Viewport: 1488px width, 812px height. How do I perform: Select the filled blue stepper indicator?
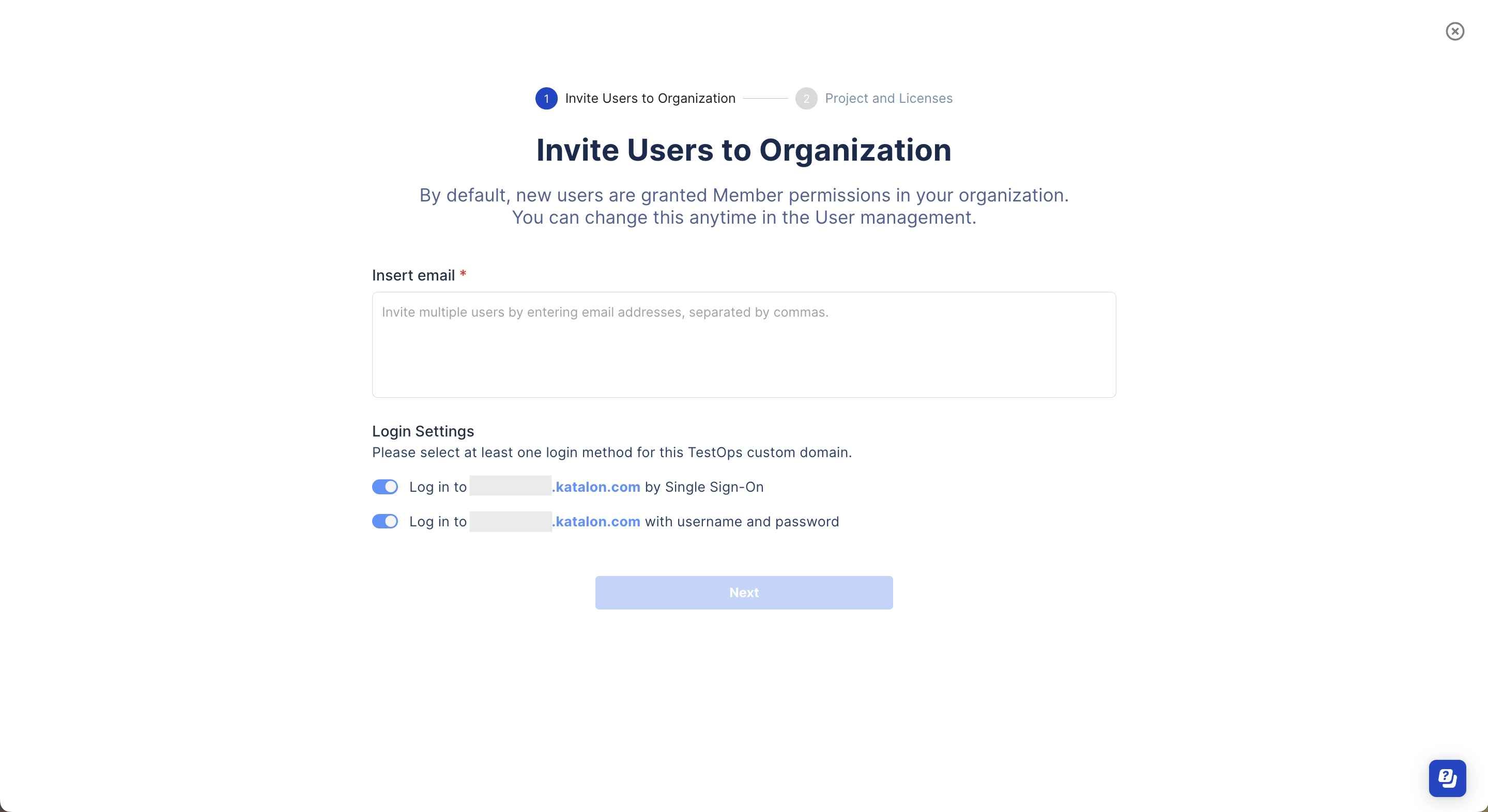tap(546, 98)
